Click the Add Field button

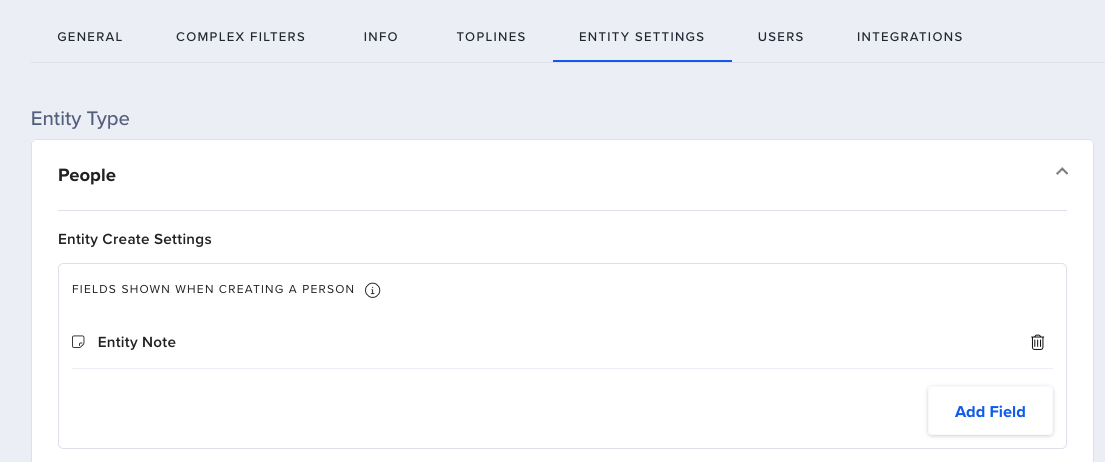coord(990,411)
